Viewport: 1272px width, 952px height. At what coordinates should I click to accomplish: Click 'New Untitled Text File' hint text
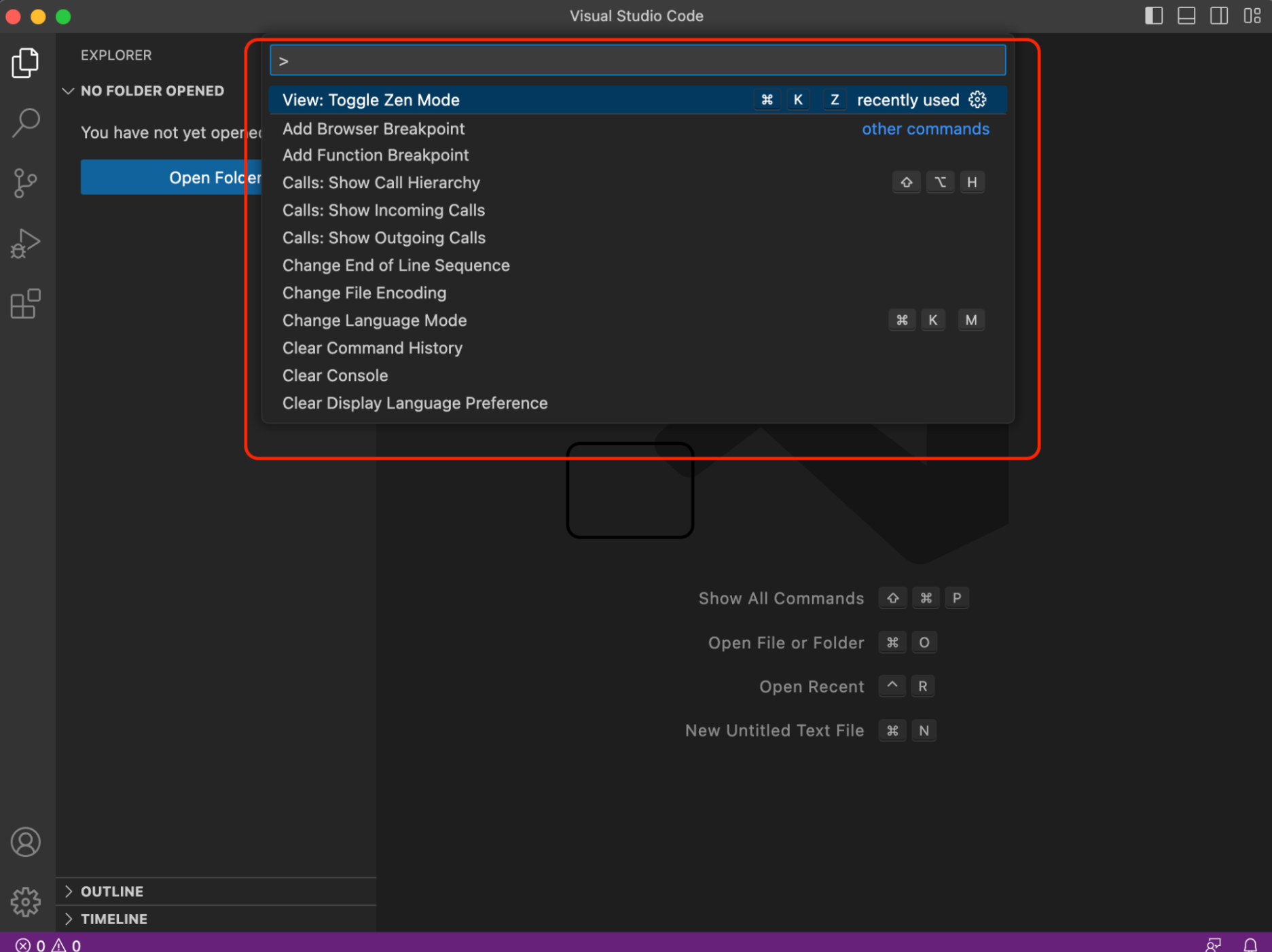pyautogui.click(x=774, y=731)
